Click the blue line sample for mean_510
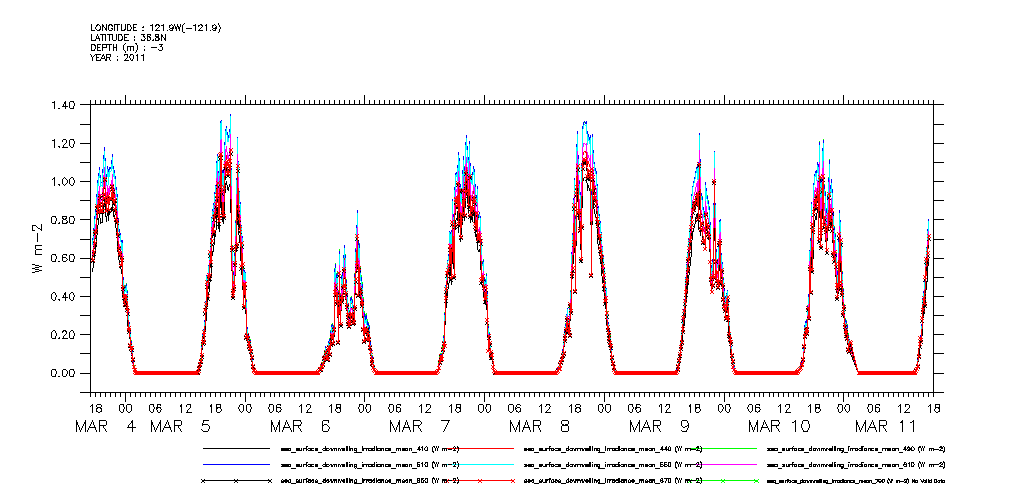1009x504 pixels. click(236, 464)
